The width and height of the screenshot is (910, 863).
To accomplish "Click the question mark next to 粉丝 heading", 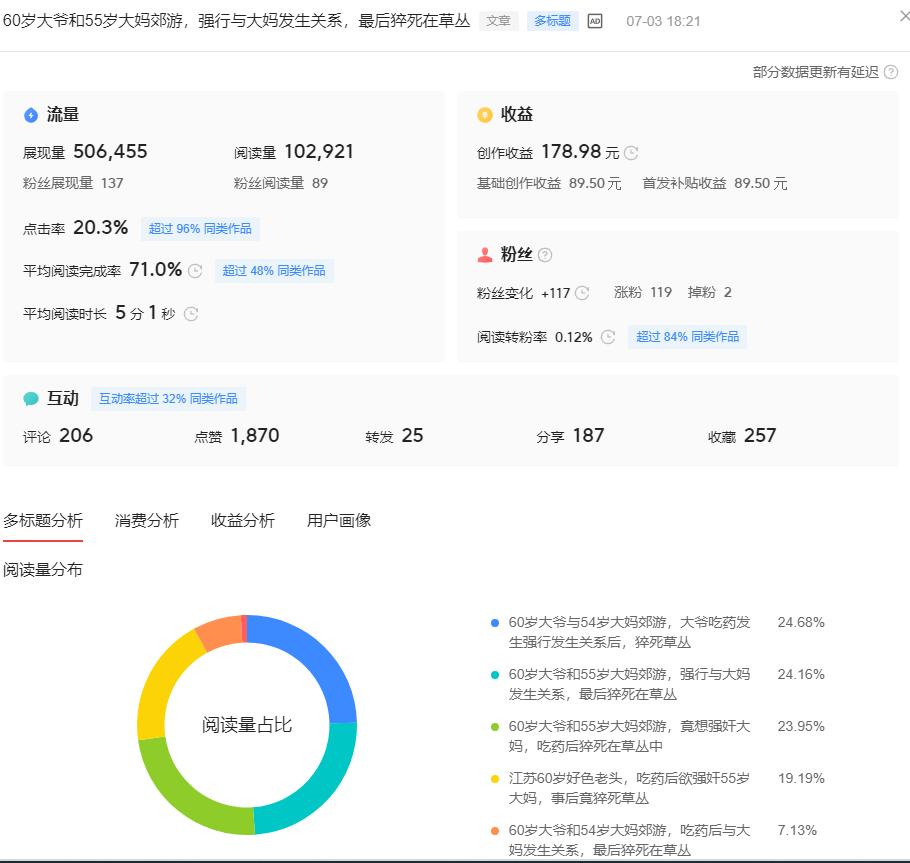I will point(544,253).
